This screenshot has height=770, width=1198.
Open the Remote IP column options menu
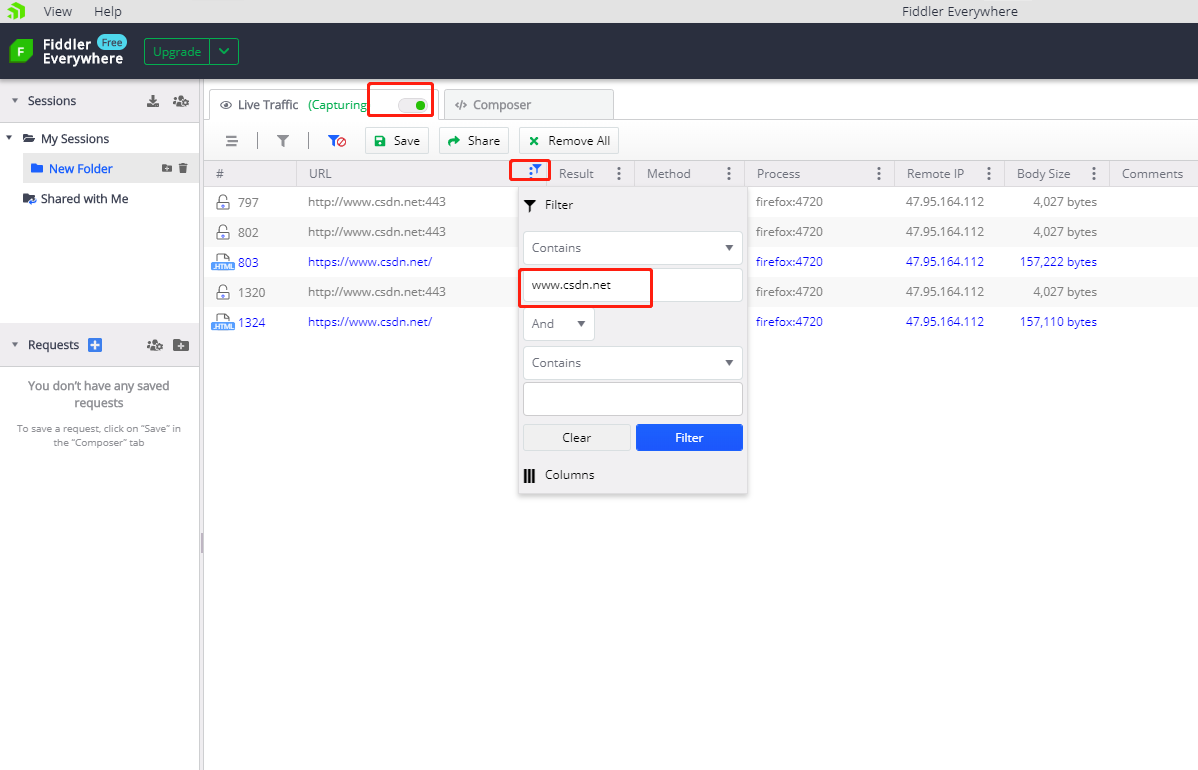[x=989, y=174]
